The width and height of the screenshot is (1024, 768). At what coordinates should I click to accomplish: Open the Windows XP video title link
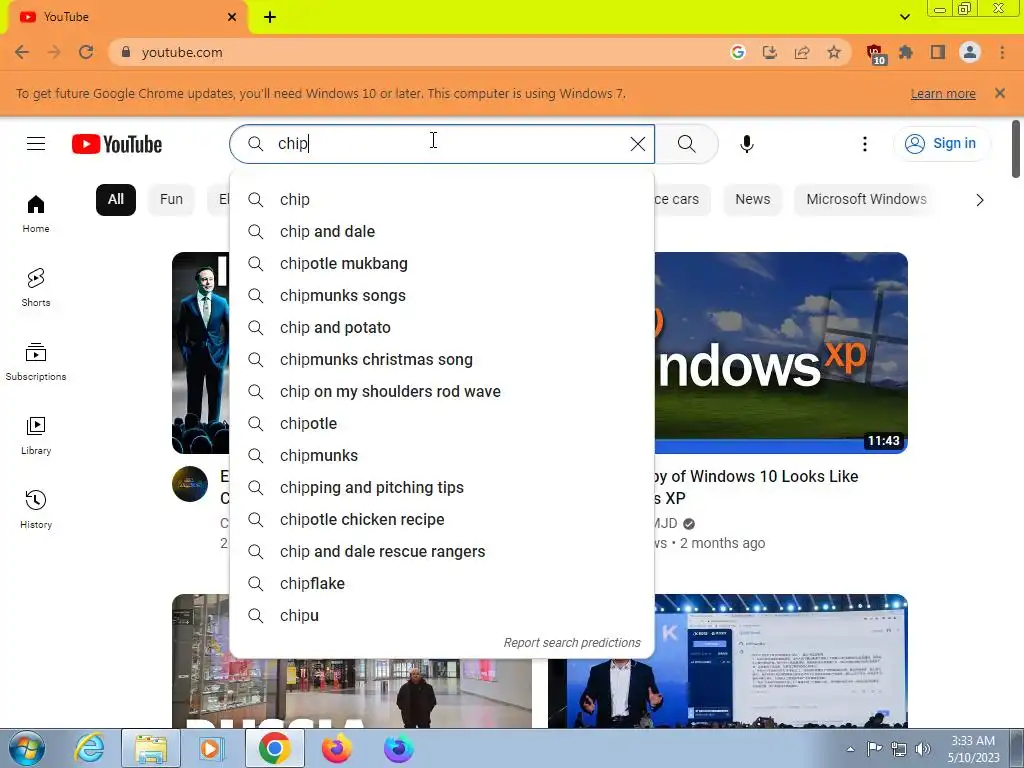point(756,487)
